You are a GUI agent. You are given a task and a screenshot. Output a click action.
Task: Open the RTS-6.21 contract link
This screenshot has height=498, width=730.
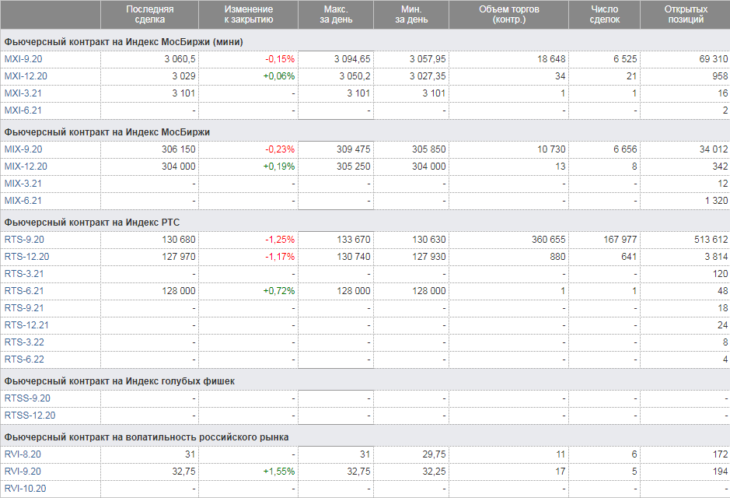click(24, 291)
